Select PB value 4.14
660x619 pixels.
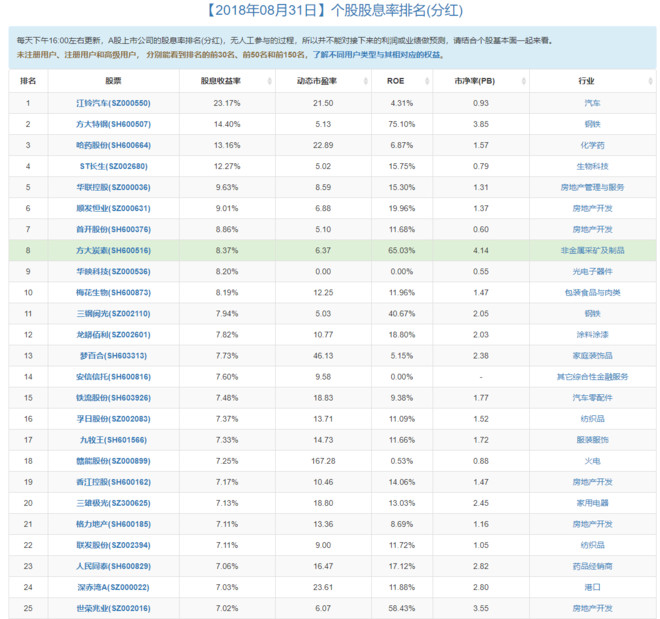click(x=481, y=250)
